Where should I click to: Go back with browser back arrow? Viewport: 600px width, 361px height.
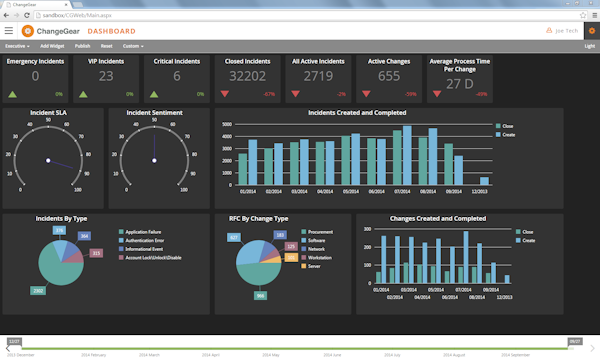tap(6, 15)
